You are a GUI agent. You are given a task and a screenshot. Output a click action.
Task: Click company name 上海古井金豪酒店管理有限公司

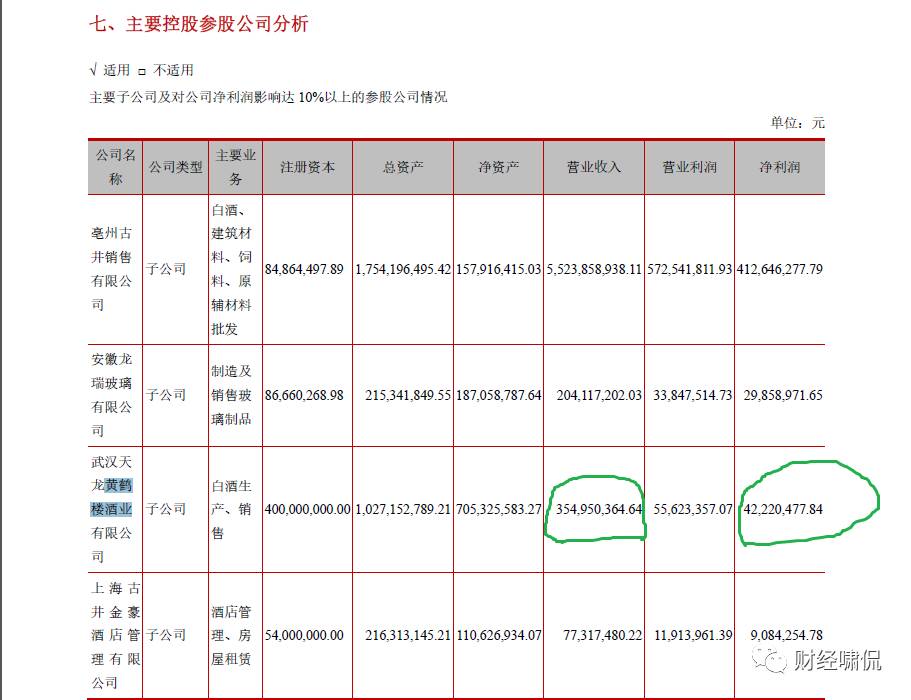coord(116,635)
